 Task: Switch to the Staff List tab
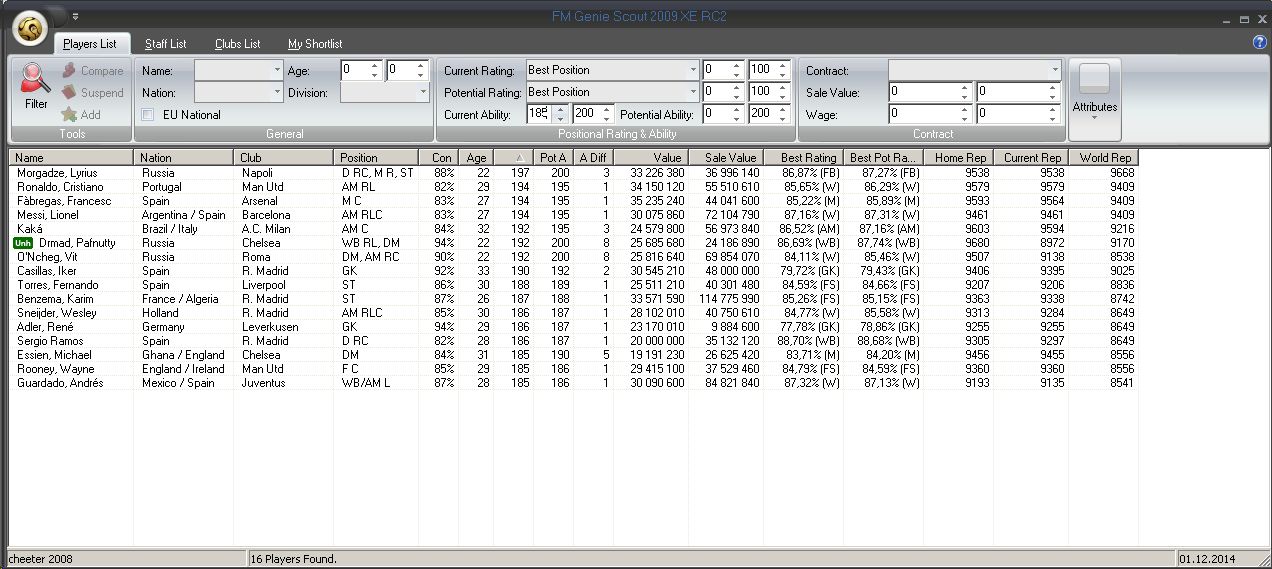pyautogui.click(x=165, y=44)
